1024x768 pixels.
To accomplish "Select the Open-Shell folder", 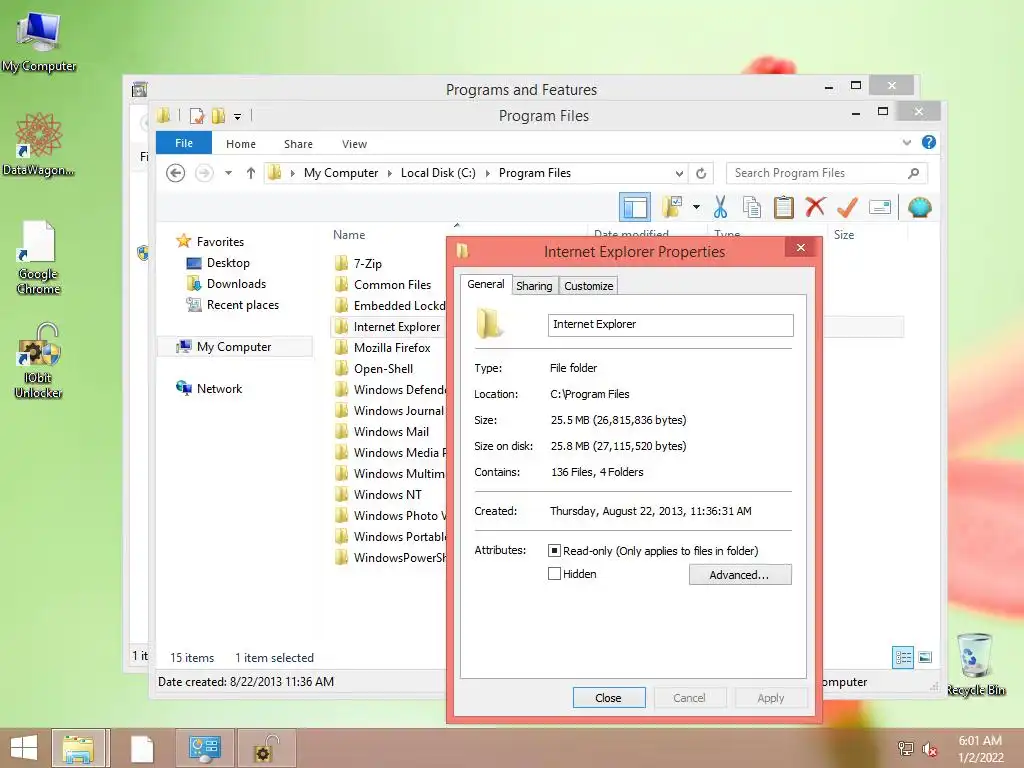I will pyautogui.click(x=383, y=368).
